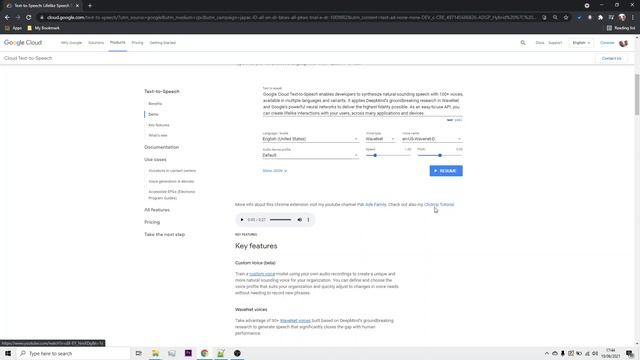The height and width of the screenshot is (360, 640).
Task: Open Chrome profile avatar in toolbar
Action: pyautogui.click(x=622, y=18)
